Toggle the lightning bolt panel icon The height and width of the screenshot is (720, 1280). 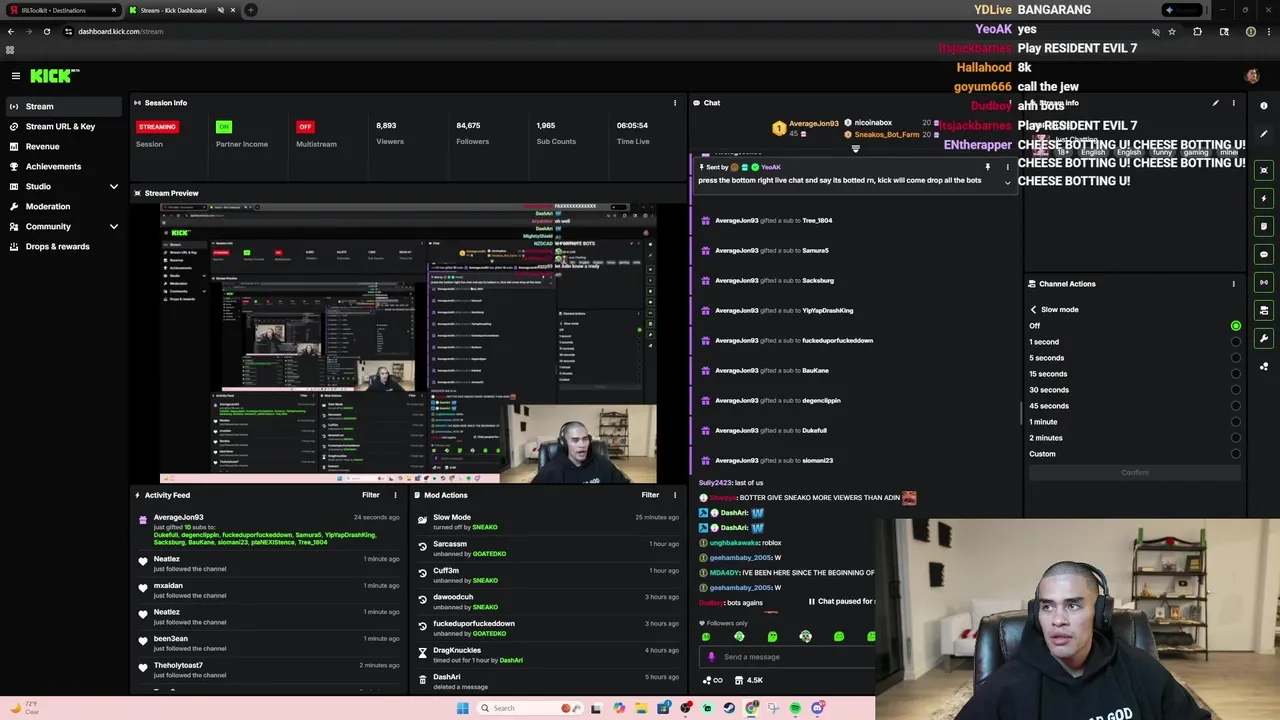(x=1264, y=198)
